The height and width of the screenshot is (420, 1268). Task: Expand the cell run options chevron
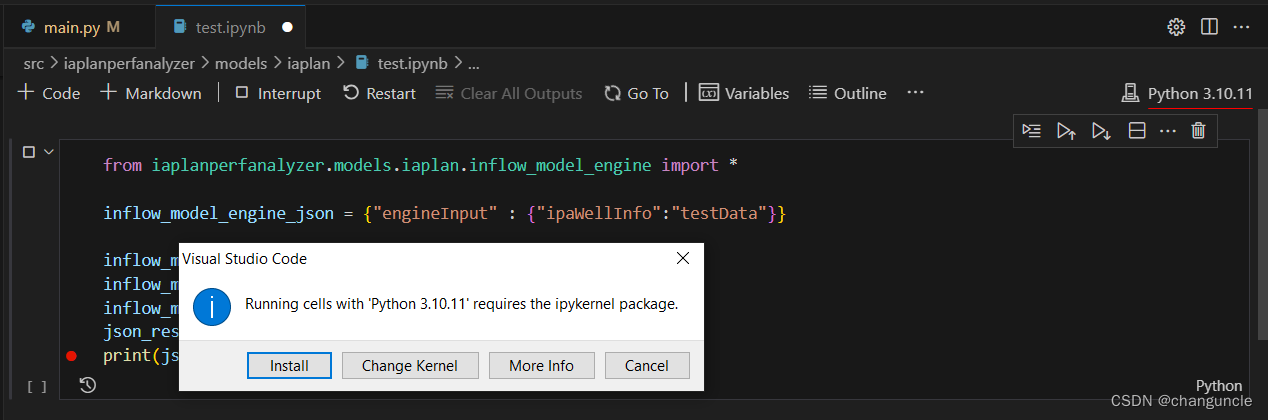47,152
